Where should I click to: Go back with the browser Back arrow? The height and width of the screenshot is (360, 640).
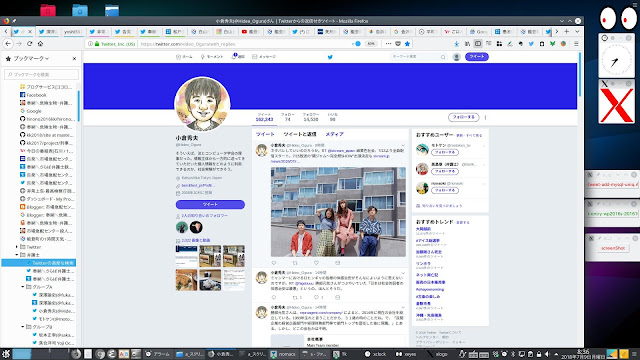point(8,44)
